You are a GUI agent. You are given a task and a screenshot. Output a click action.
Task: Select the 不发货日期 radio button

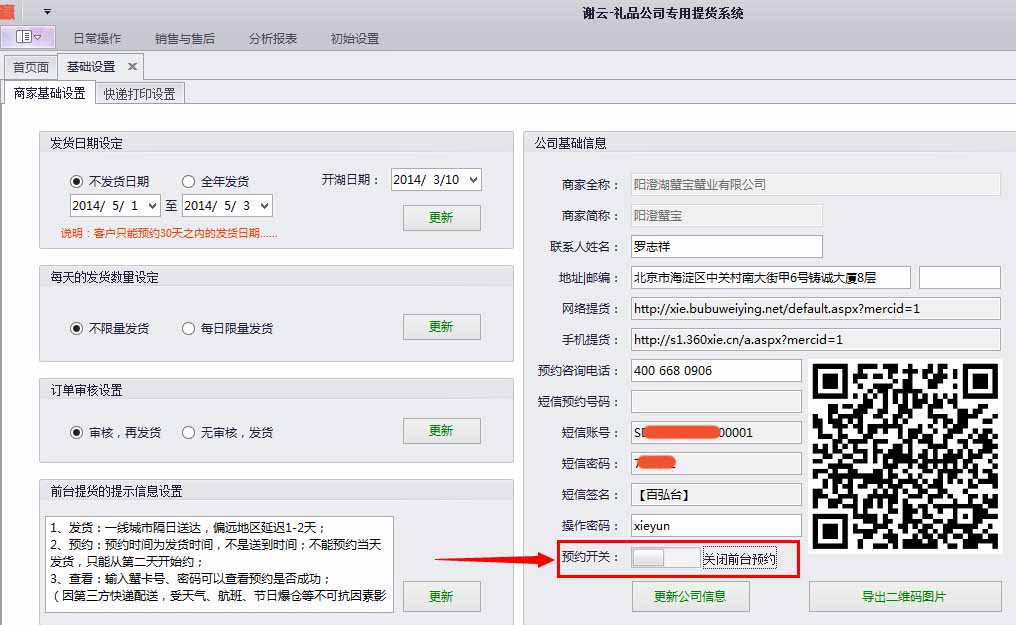point(76,181)
